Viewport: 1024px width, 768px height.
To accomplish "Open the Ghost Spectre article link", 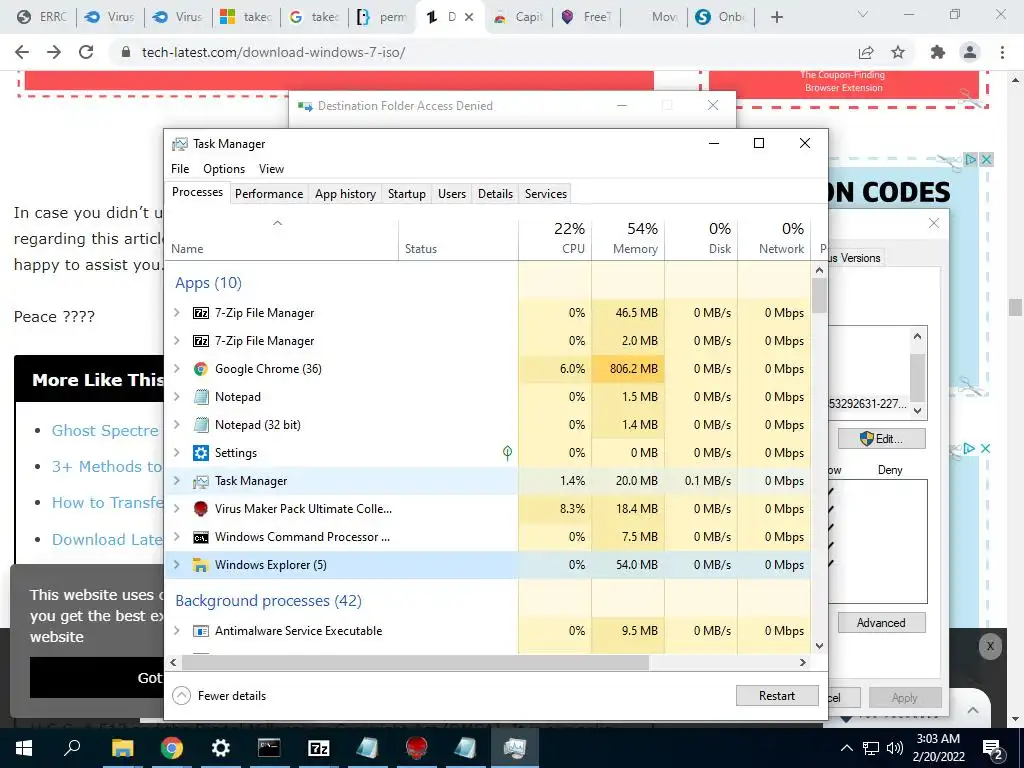I will click(x=105, y=431).
